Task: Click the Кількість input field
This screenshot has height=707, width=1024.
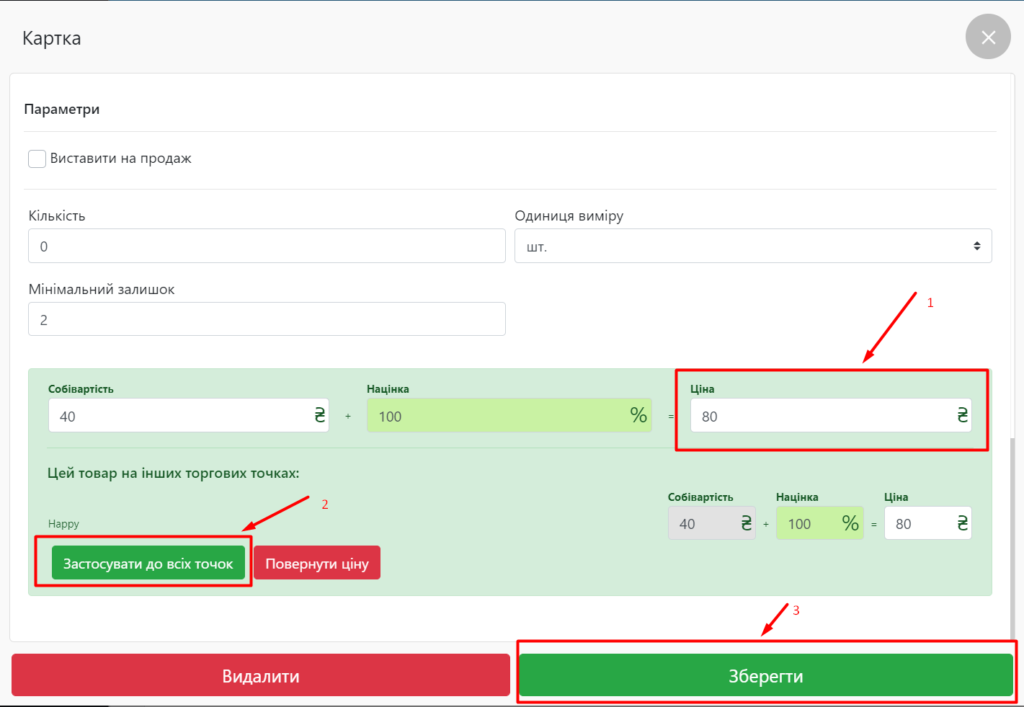Action: (267, 246)
